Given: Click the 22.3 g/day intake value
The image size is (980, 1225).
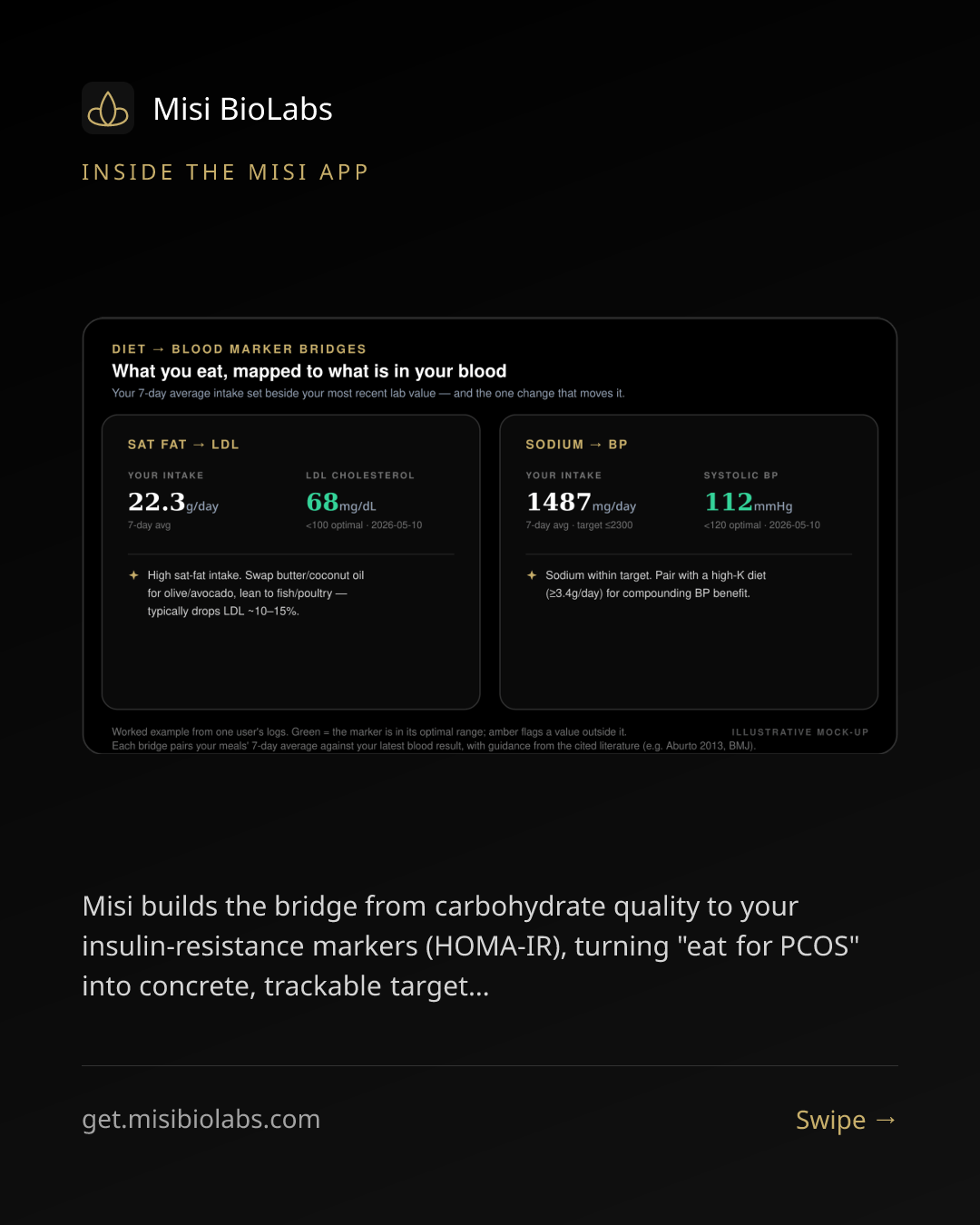Looking at the screenshot, I should [x=173, y=502].
